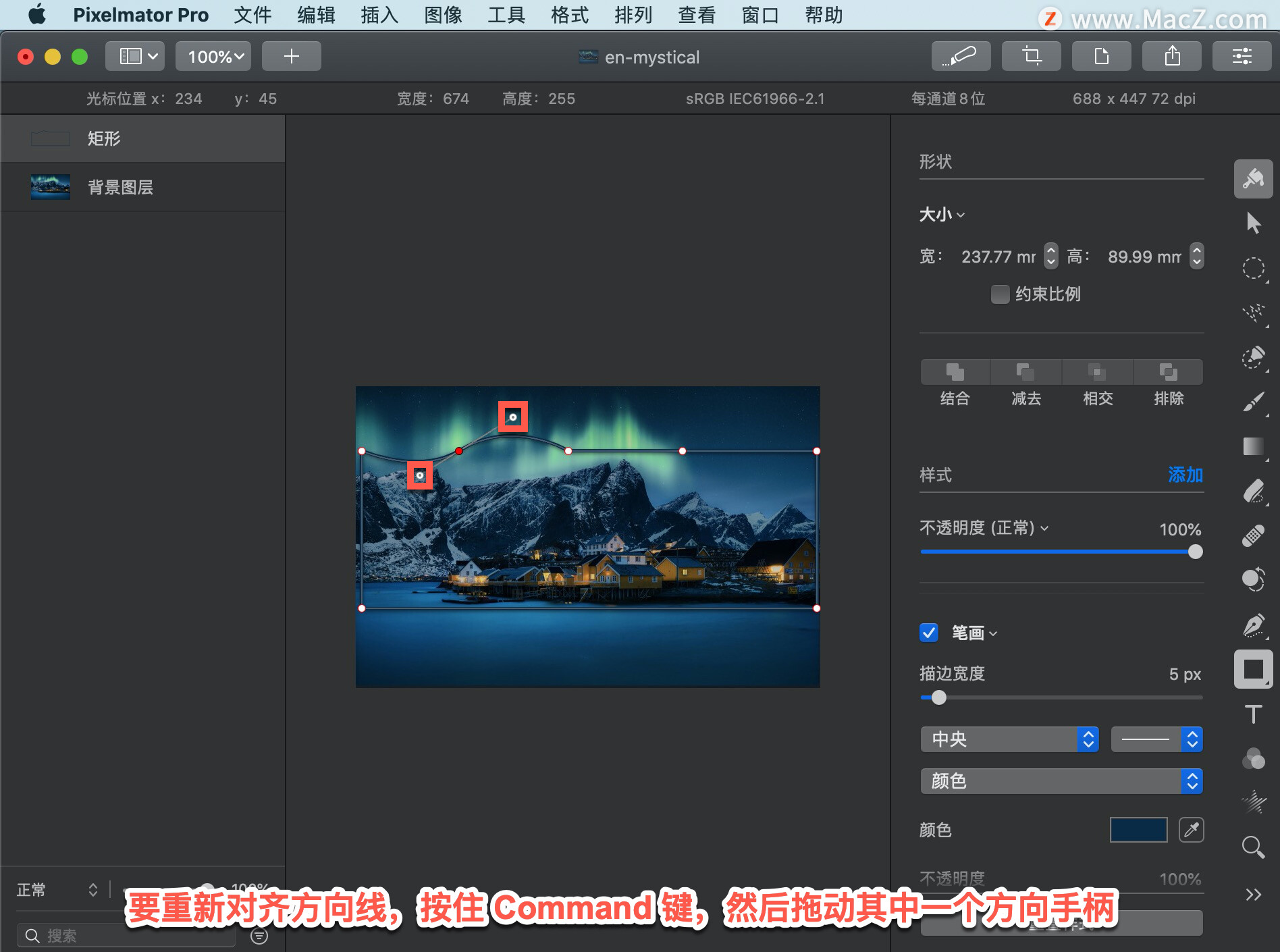This screenshot has width=1280, height=952.
Task: Open the Crop tool in the top toolbar
Action: point(1031,56)
